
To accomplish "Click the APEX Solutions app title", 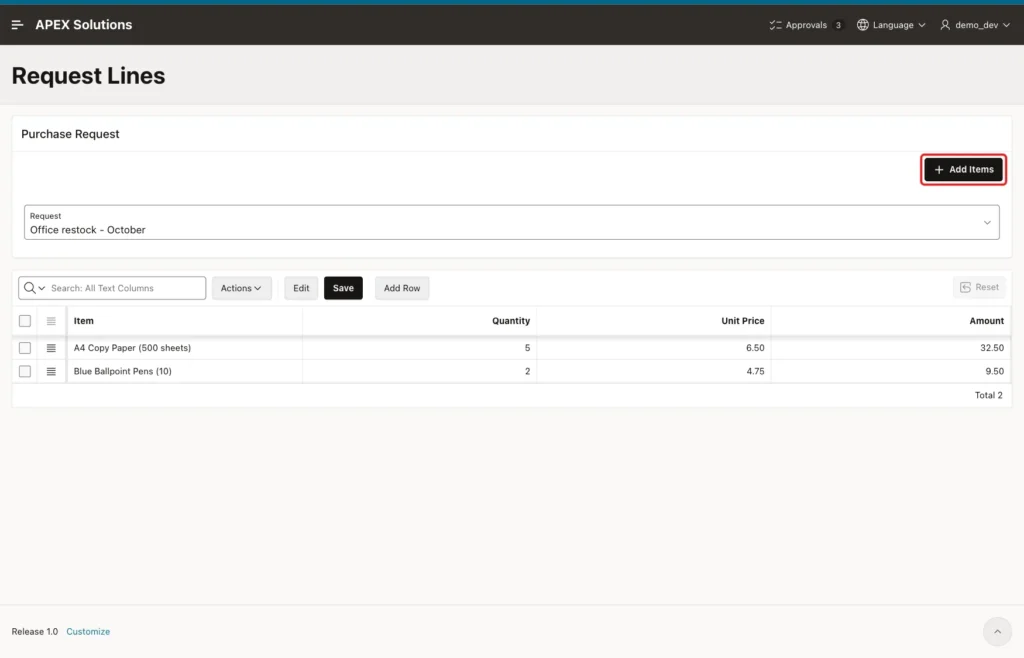I will 84,25.
